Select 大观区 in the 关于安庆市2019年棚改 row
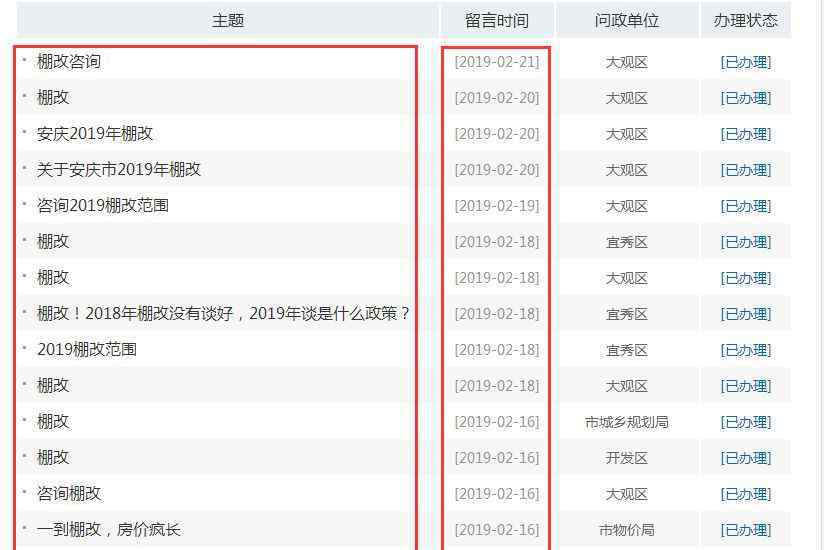This screenshot has height=550, width=824. (x=626, y=170)
